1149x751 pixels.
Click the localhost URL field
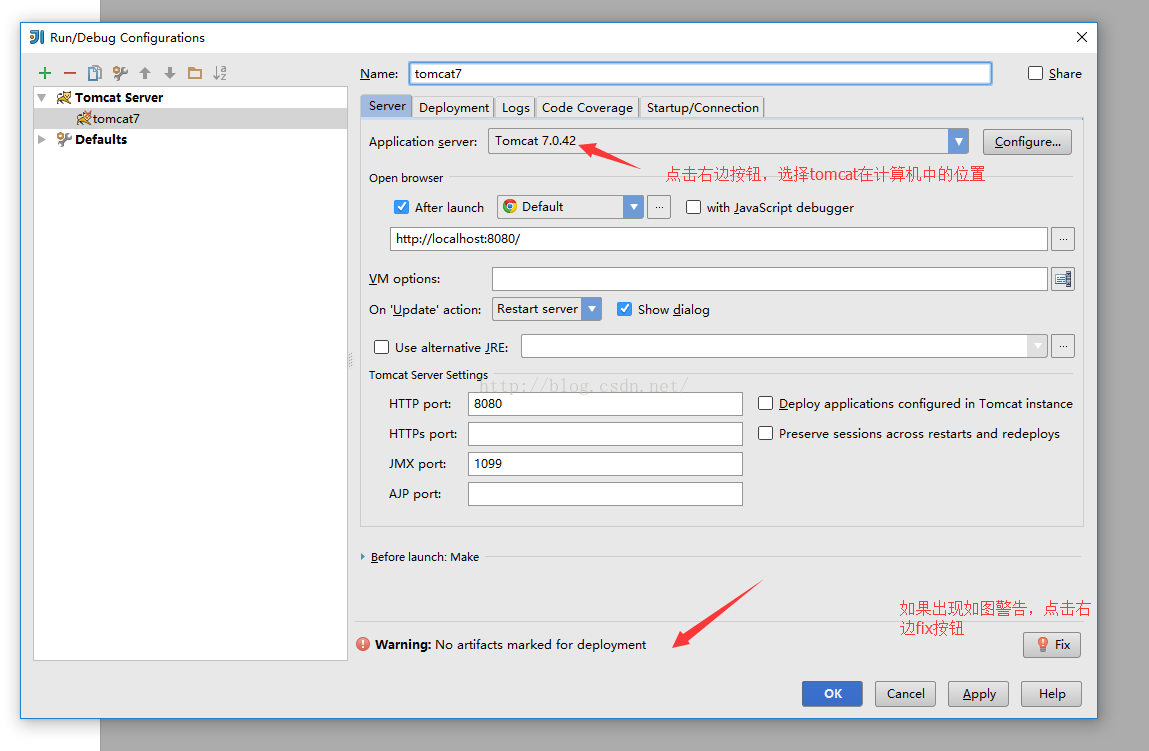(718, 239)
